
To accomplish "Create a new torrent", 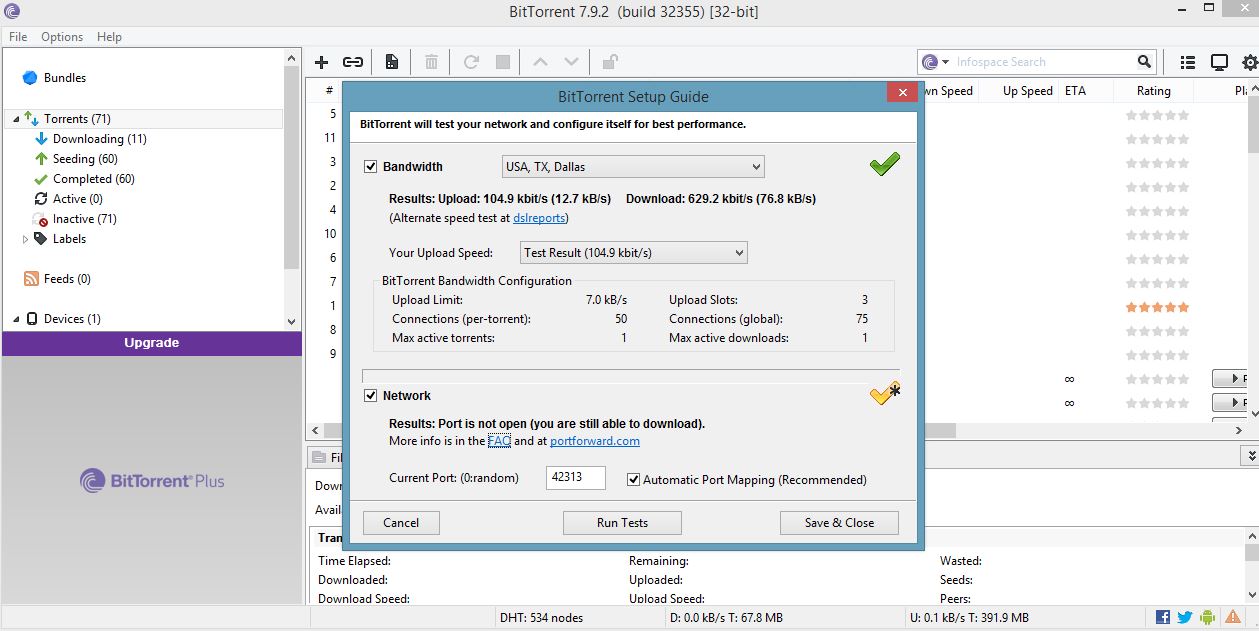I will point(391,62).
